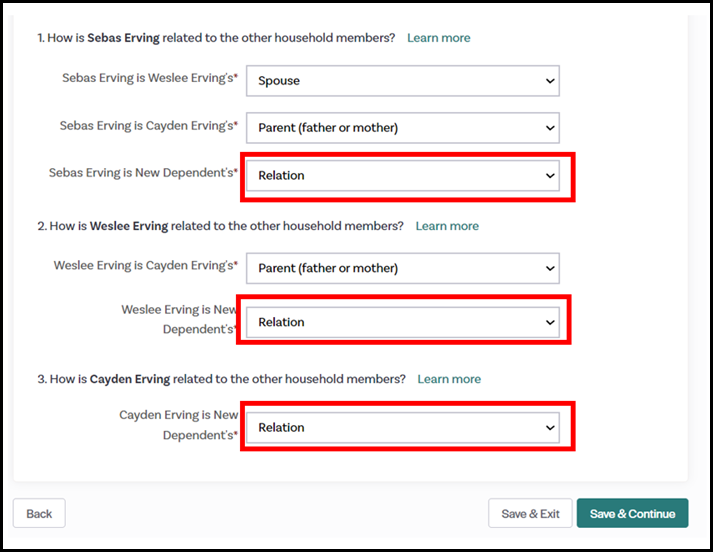Go back with the Back button

39,514
